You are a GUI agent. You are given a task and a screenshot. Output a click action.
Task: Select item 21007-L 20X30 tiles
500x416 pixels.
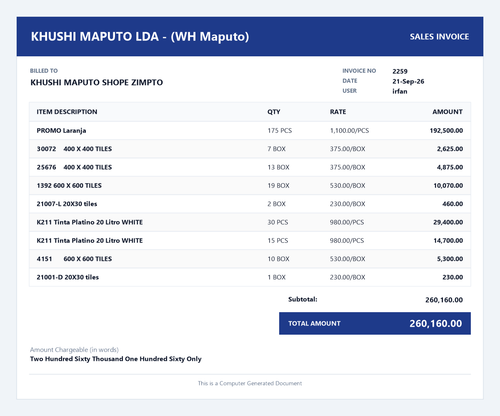pyautogui.click(x=67, y=204)
